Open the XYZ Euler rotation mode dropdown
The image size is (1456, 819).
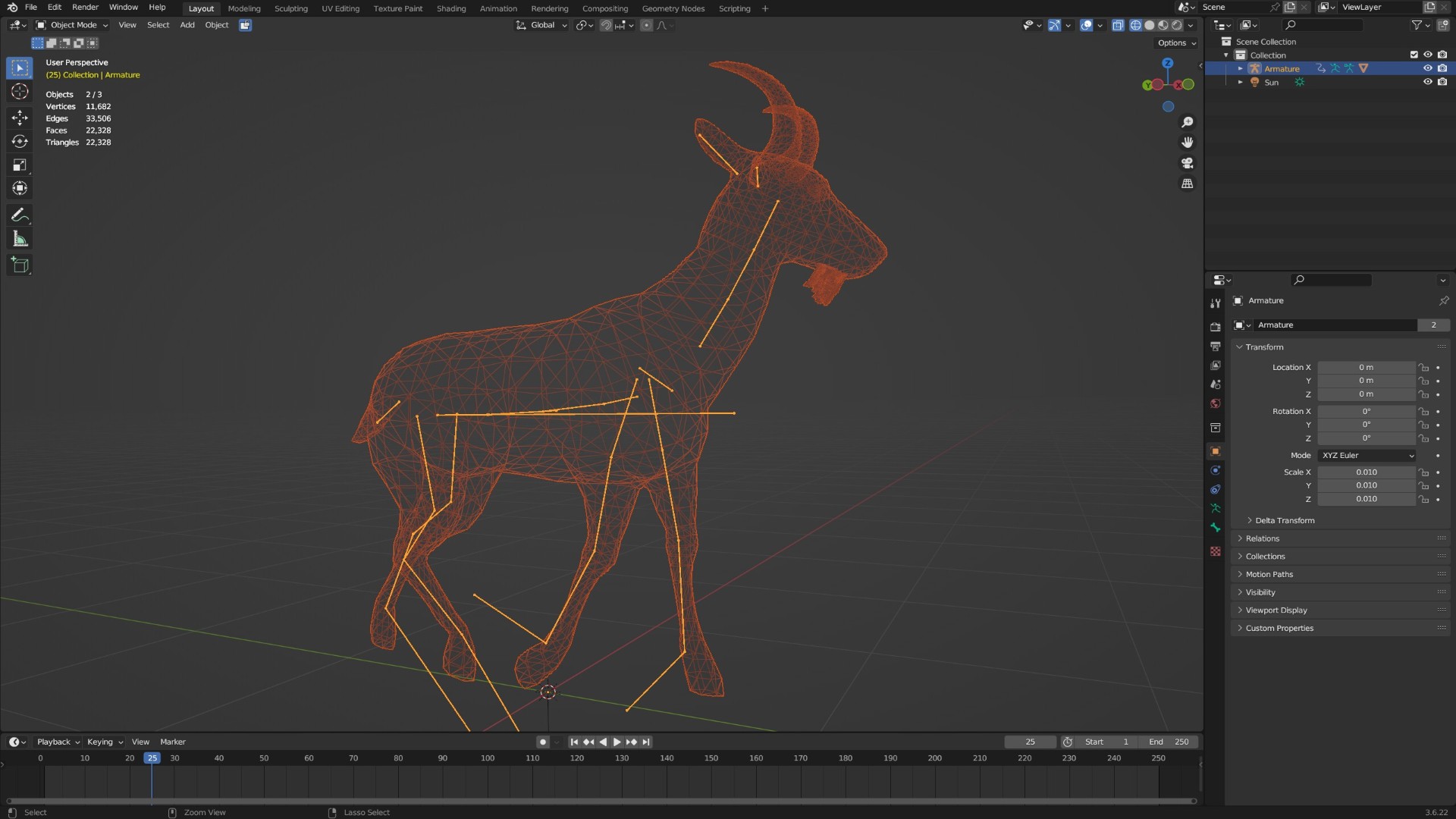(x=1367, y=456)
